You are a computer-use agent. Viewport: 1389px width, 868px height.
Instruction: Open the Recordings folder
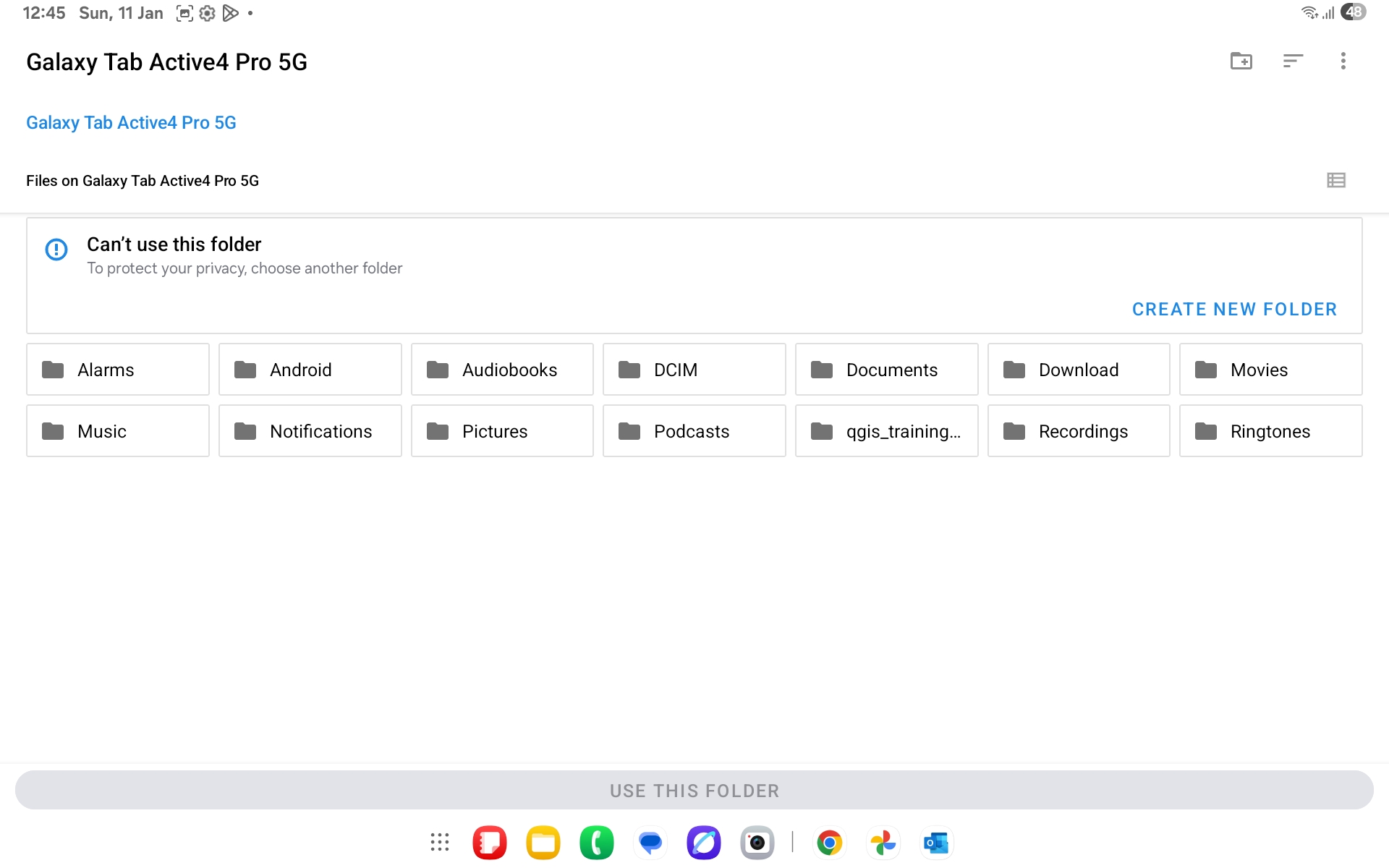coord(1079,431)
